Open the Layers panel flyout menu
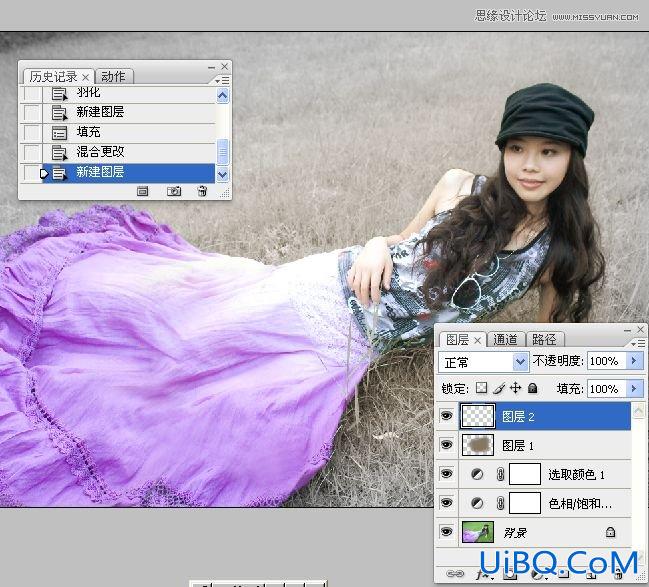Viewport: 649px width, 587px height. 638,343
